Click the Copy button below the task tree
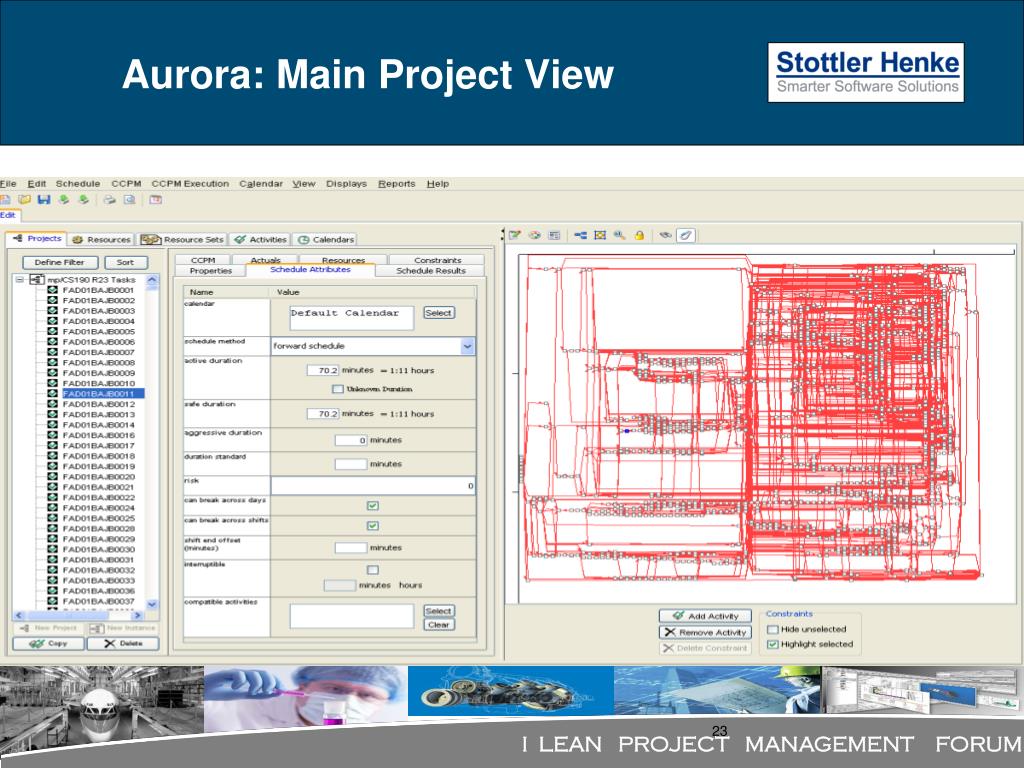The image size is (1024, 768). 48,644
